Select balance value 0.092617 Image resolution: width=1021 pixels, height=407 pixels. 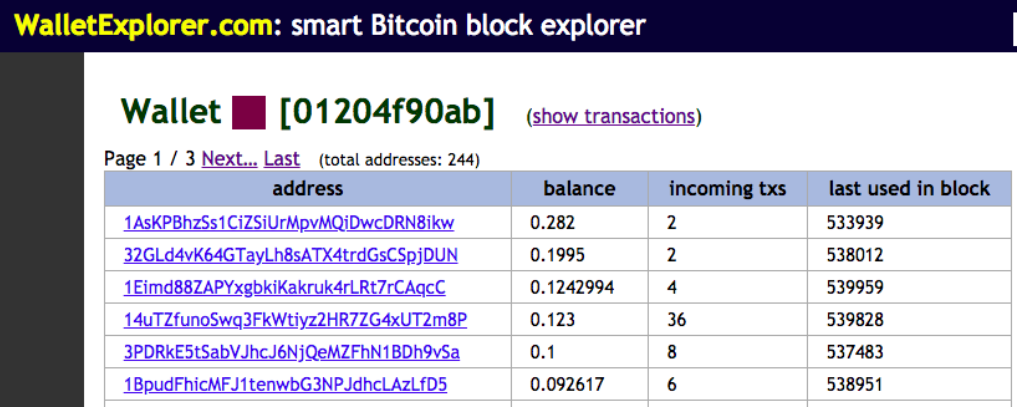[567, 385]
